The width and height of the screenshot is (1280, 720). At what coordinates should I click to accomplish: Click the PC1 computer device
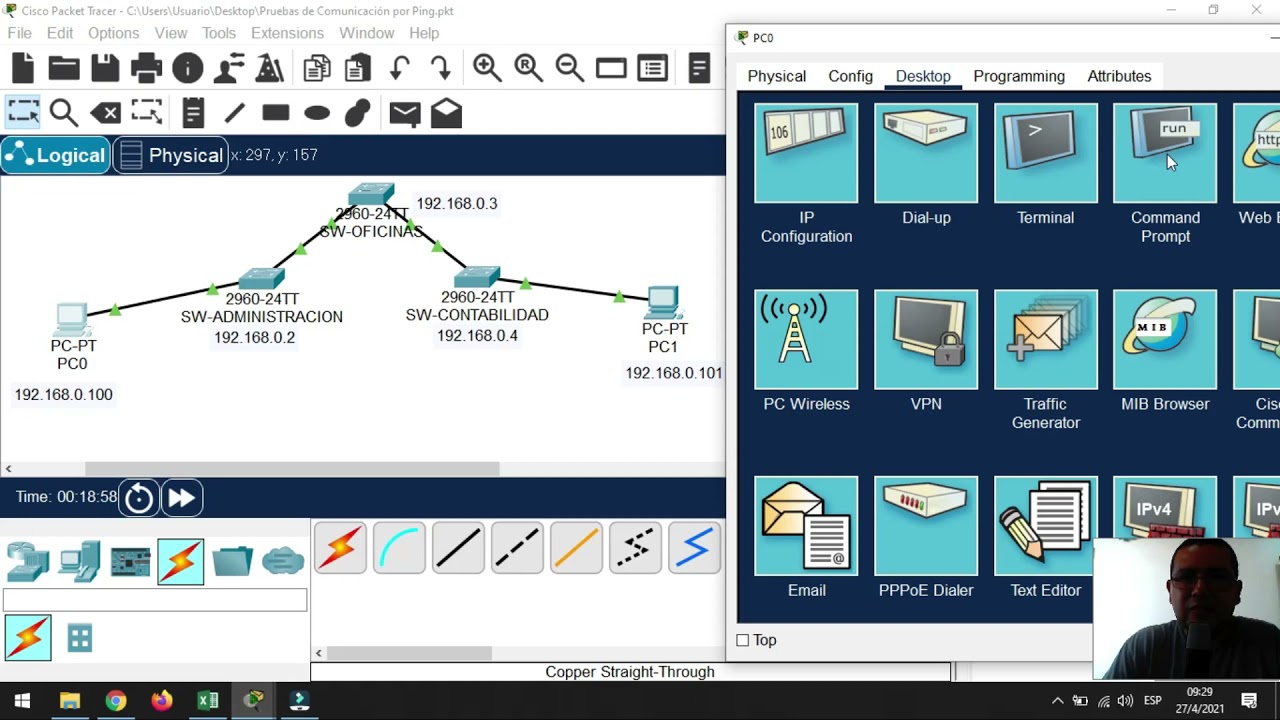663,303
